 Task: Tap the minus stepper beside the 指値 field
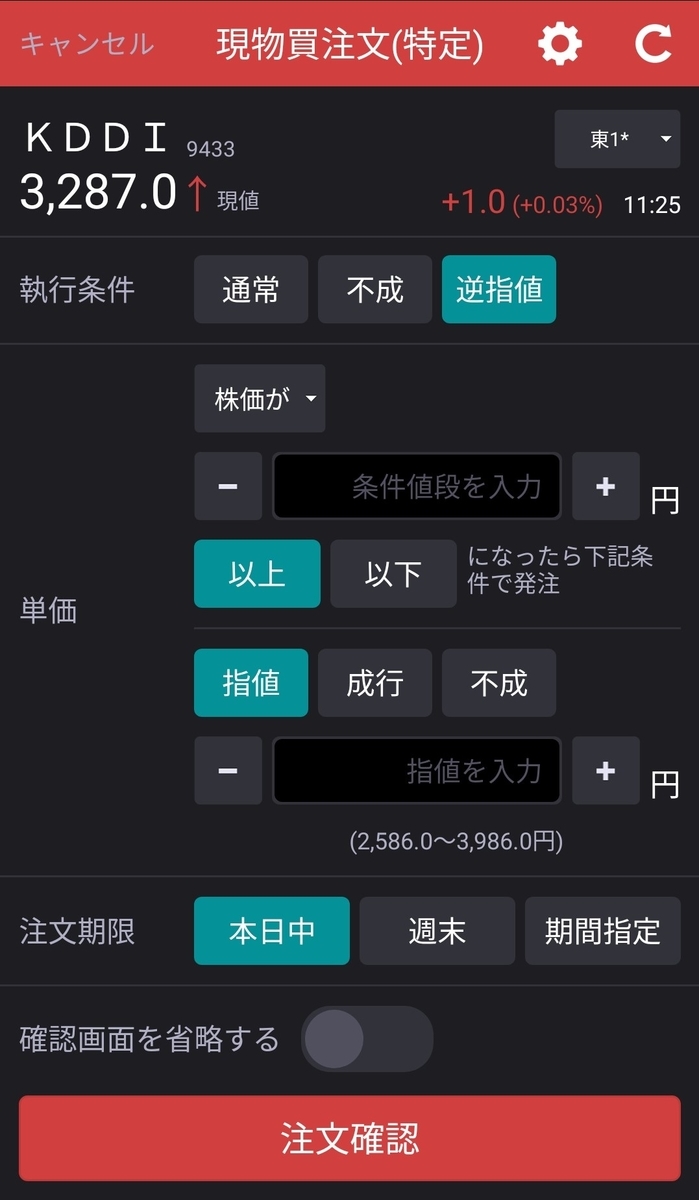(227, 771)
